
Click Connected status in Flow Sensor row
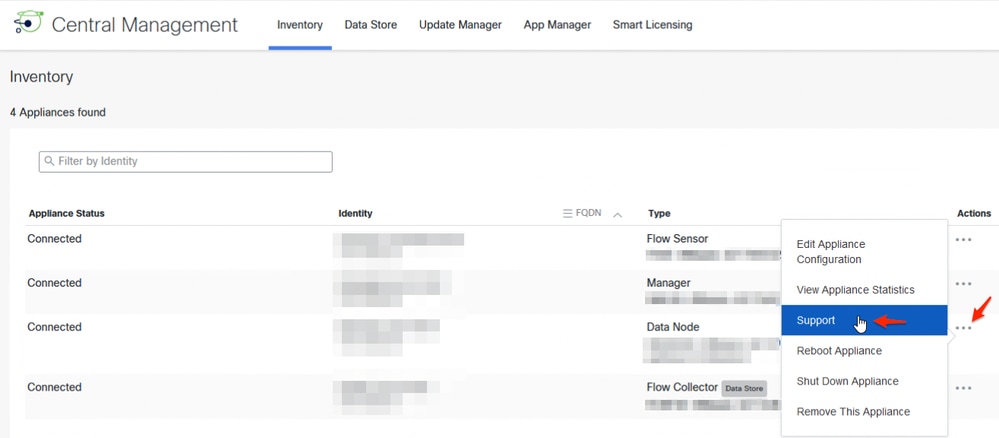54,239
